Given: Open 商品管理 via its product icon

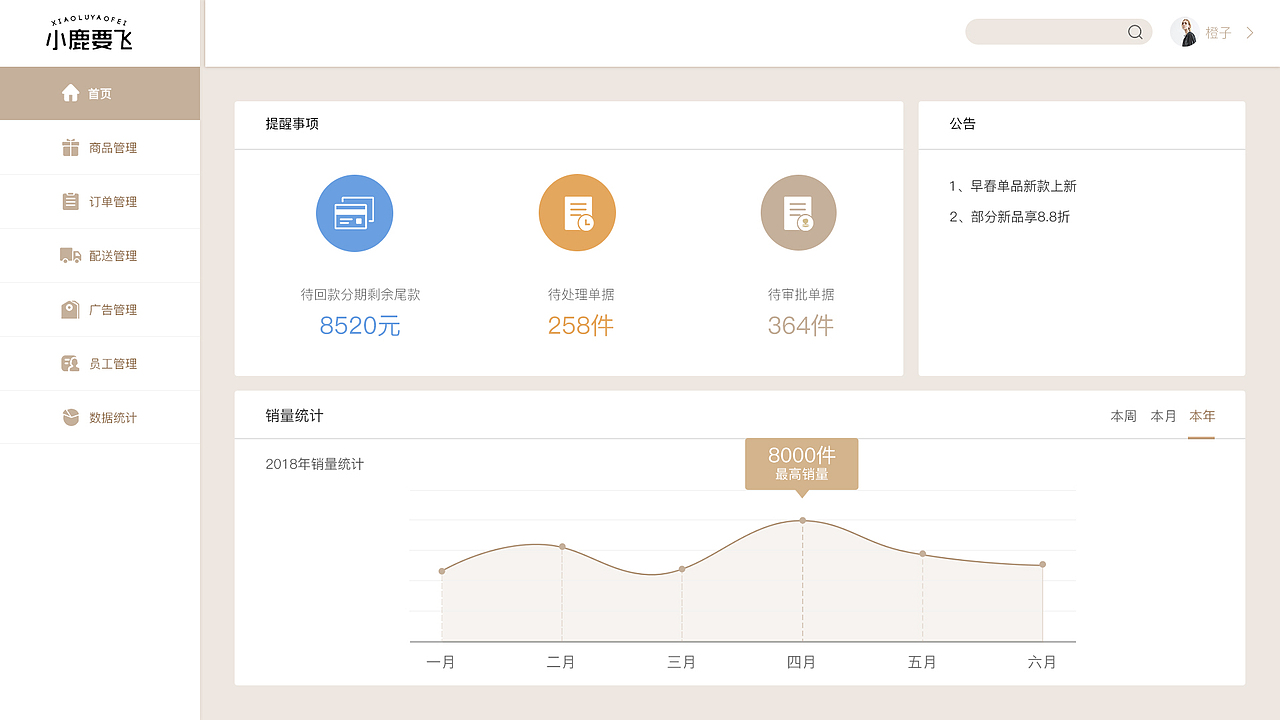Looking at the screenshot, I should 70,146.
